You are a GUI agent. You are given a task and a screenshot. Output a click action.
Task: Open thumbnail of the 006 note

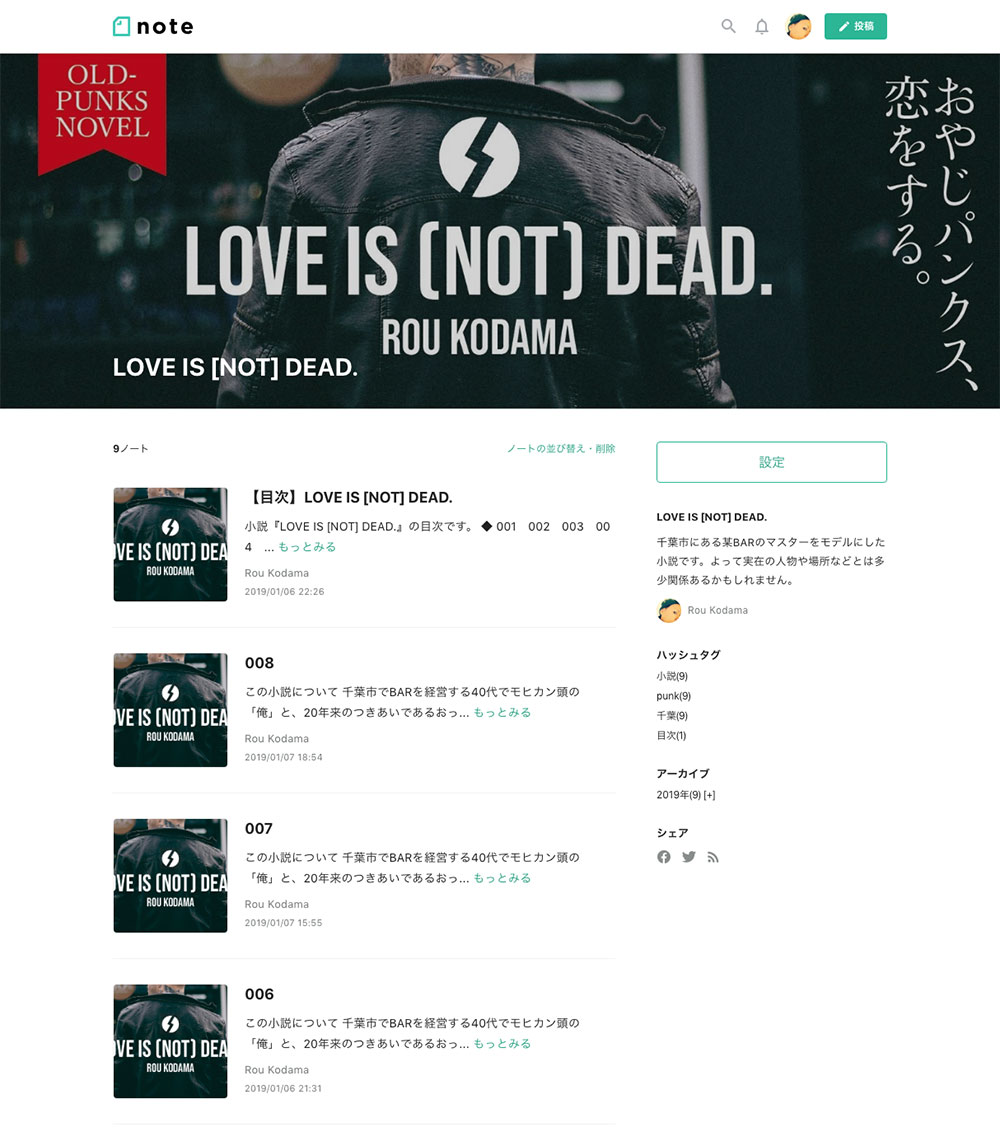coord(170,1042)
